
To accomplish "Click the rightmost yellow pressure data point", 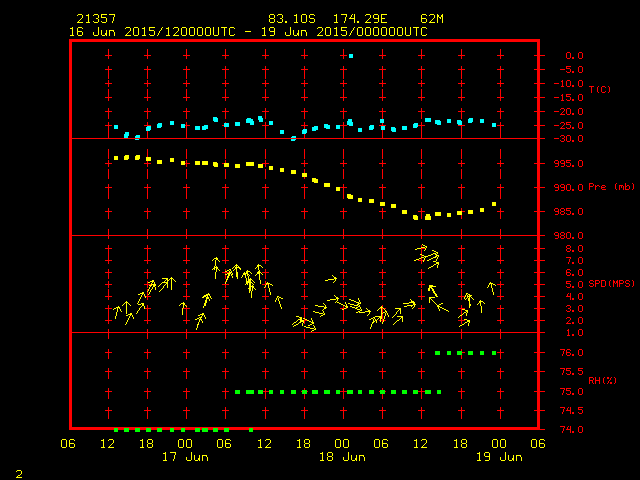I will tap(494, 205).
